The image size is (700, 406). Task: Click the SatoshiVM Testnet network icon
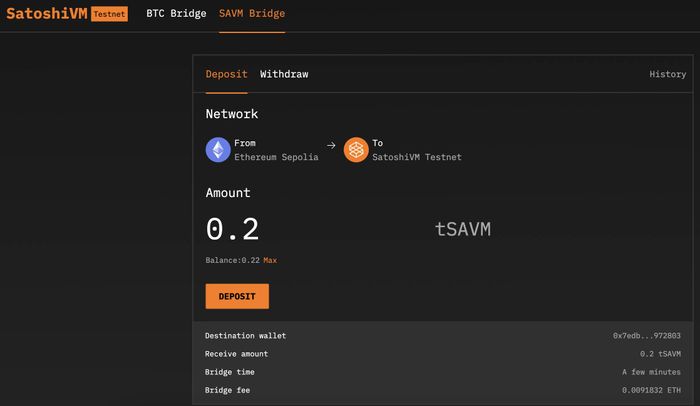(356, 150)
